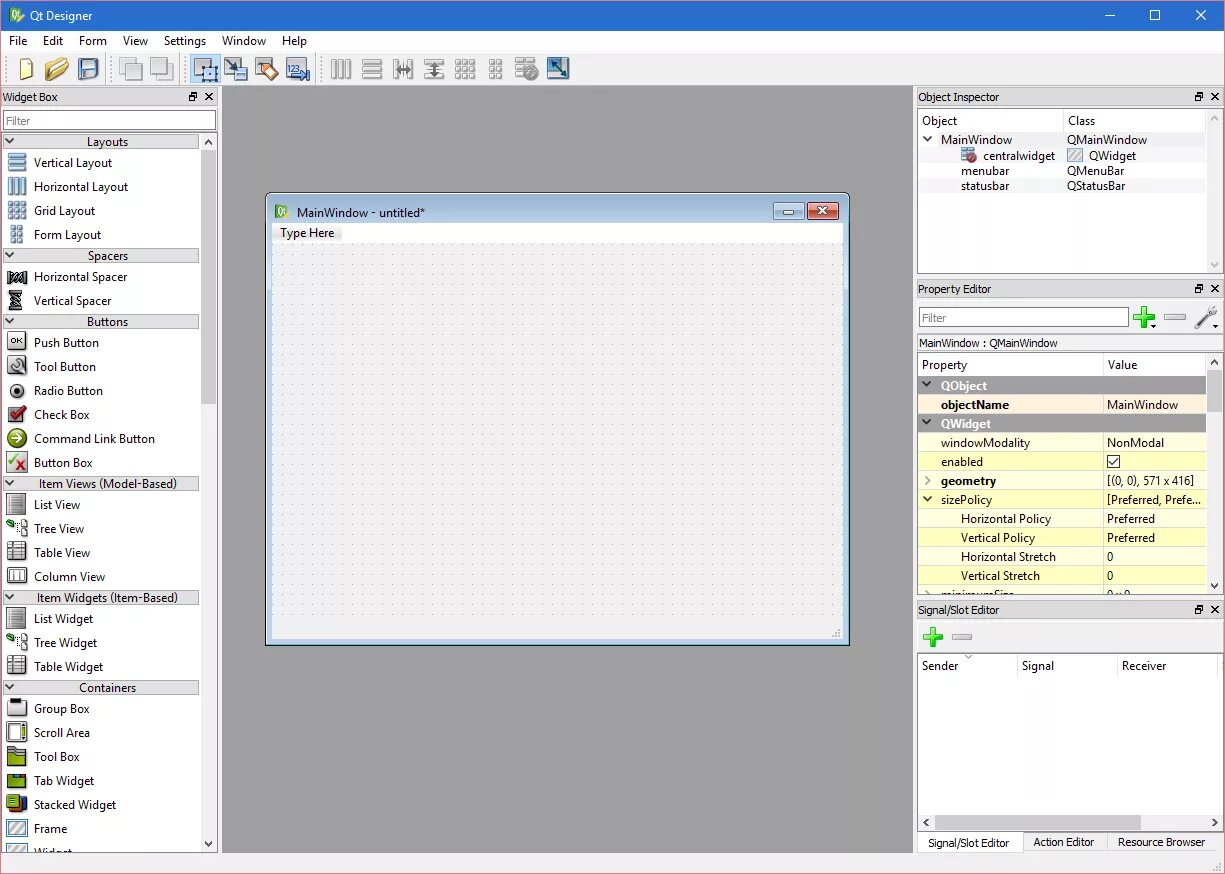
Task: Collapse the Containers category
Action: tap(9, 687)
